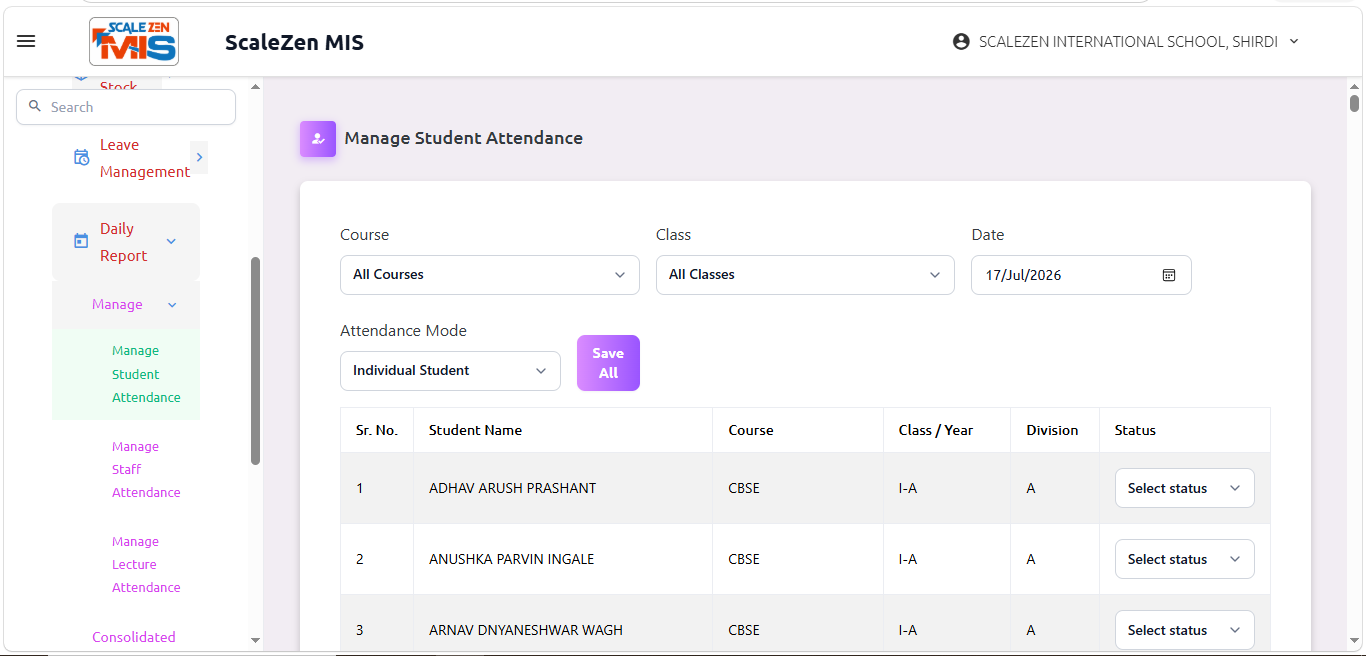
Task: Click the Date field showing 17/Jul/2026
Action: 1081,275
